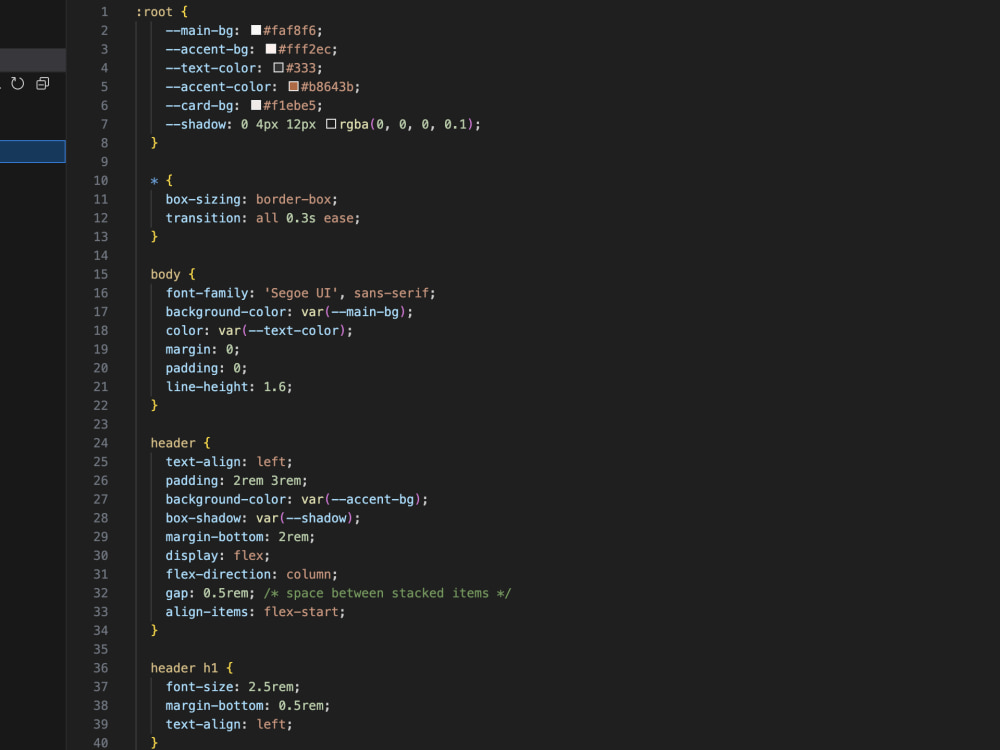This screenshot has height=750, width=1000.
Task: Click 'box-shadow' property on line 28
Action: 203,518
